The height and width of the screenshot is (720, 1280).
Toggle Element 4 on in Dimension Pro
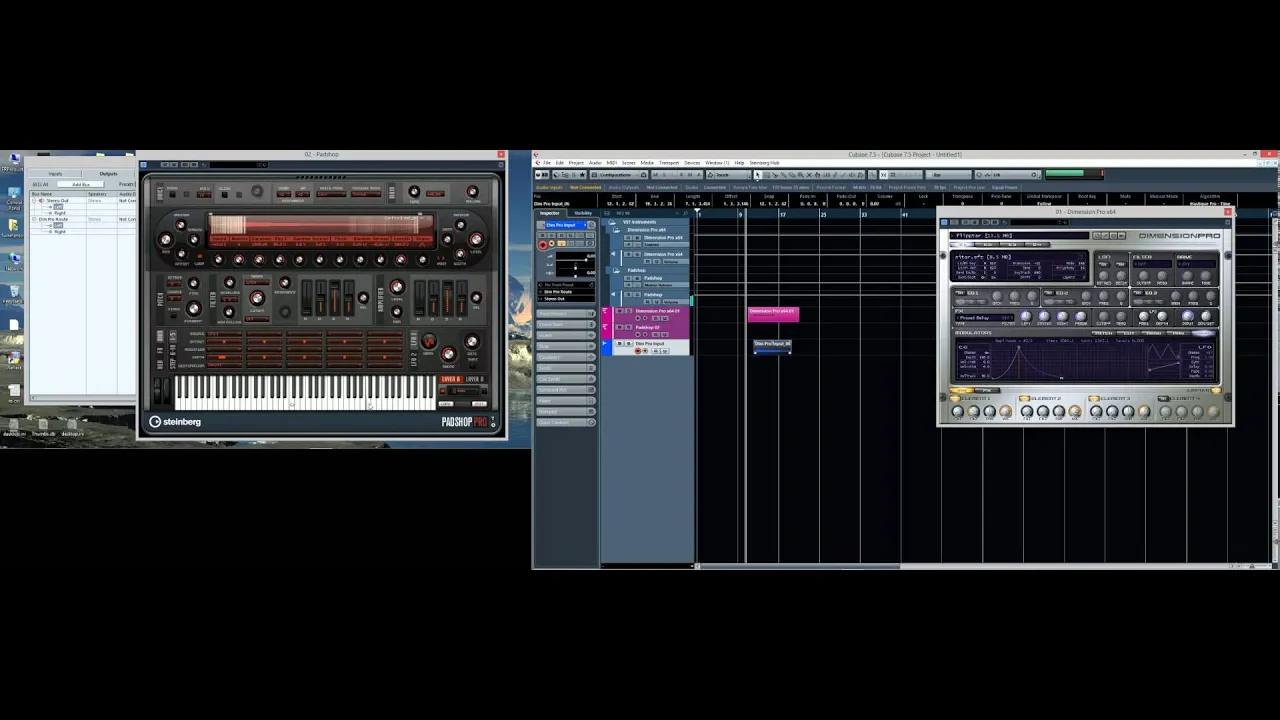[x=1162, y=398]
